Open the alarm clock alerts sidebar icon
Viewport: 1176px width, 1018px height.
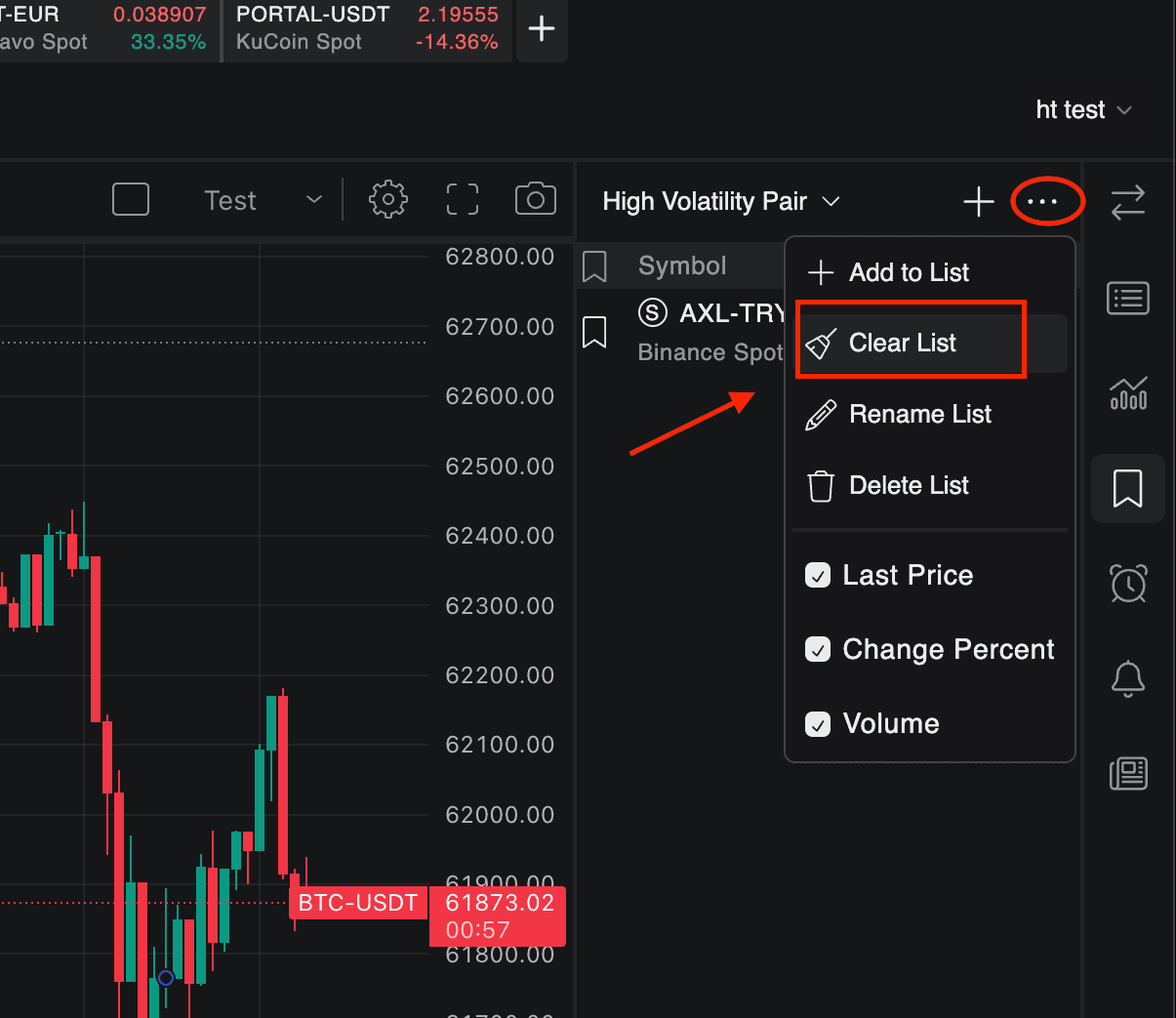tap(1128, 583)
